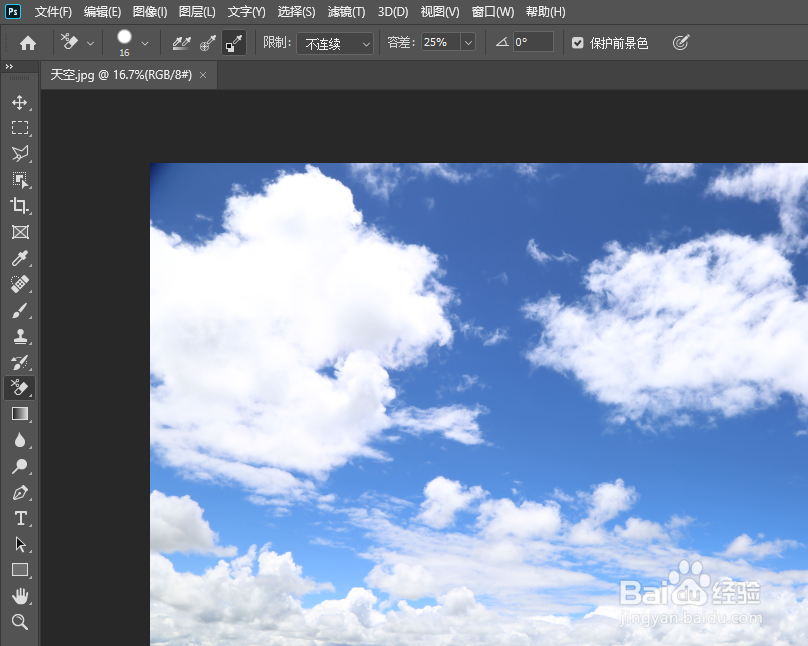
Task: Toggle pressure-for-size icon in options bar
Action: (x=681, y=42)
